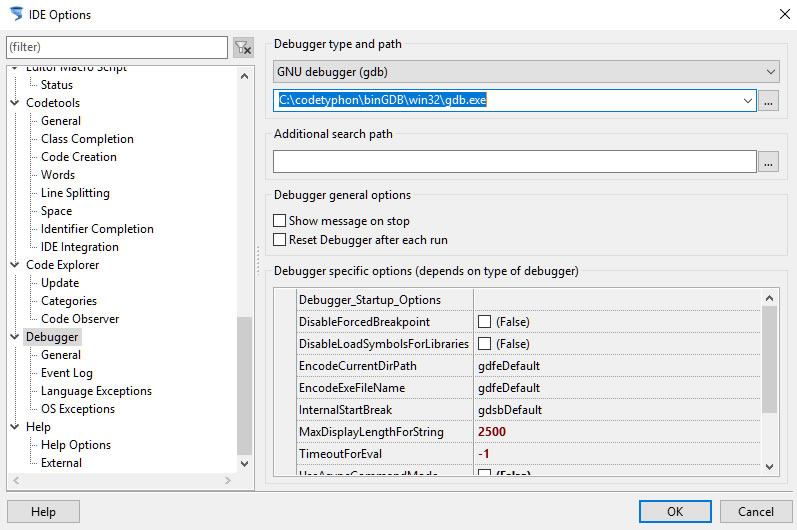Toggle DisableLoadSymbolsForLibraries checkbox

click(484, 344)
